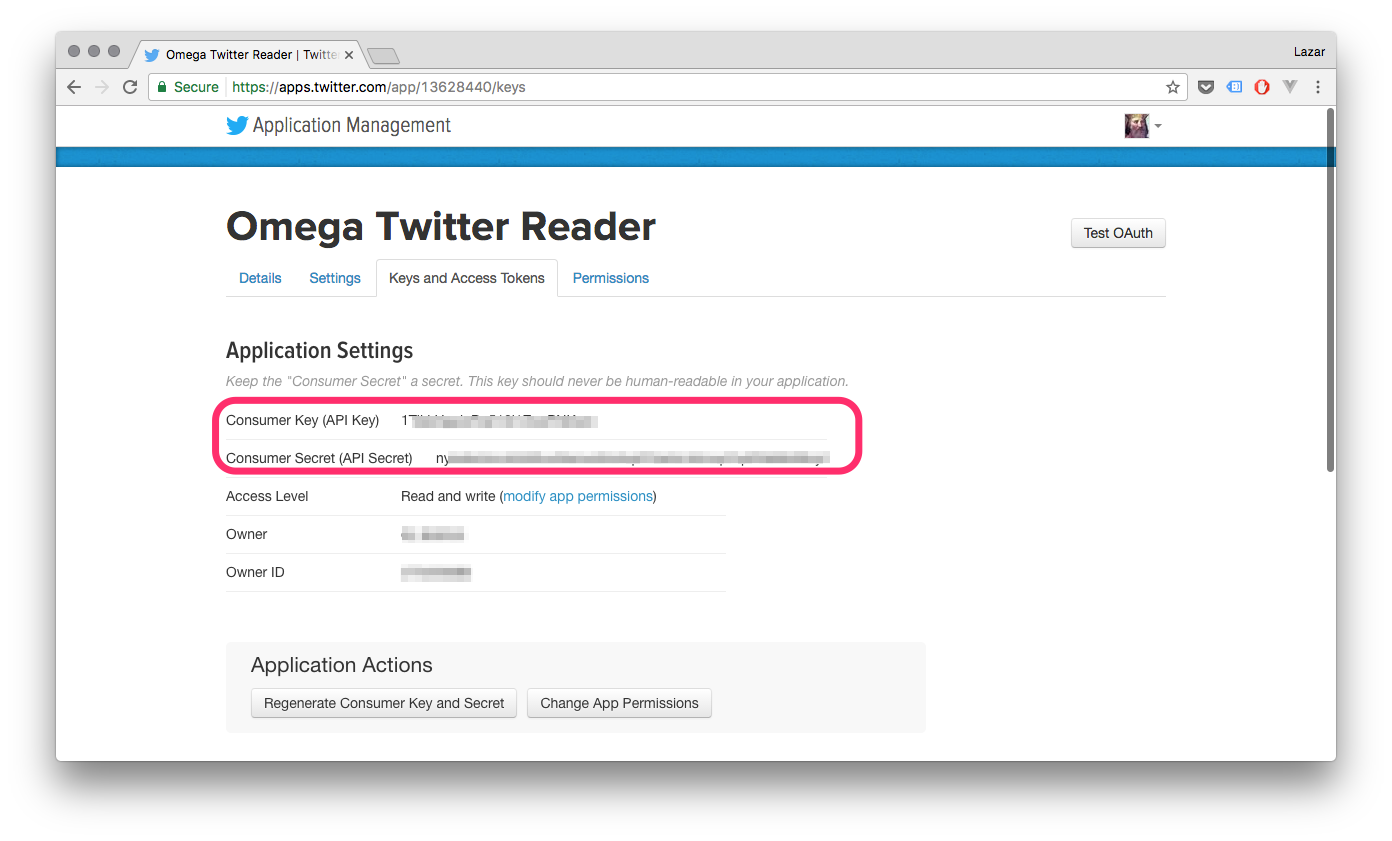The image size is (1392, 841).
Task: Bookmark this page with the star icon
Action: point(1173,87)
